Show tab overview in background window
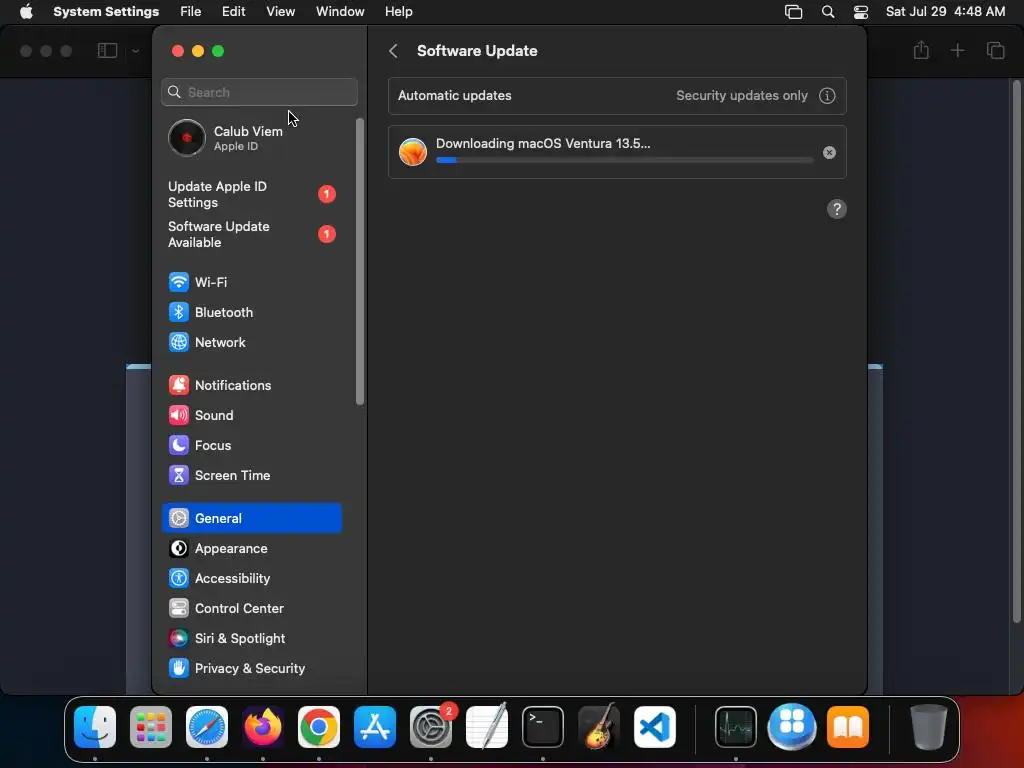The height and width of the screenshot is (768, 1024). pos(995,50)
